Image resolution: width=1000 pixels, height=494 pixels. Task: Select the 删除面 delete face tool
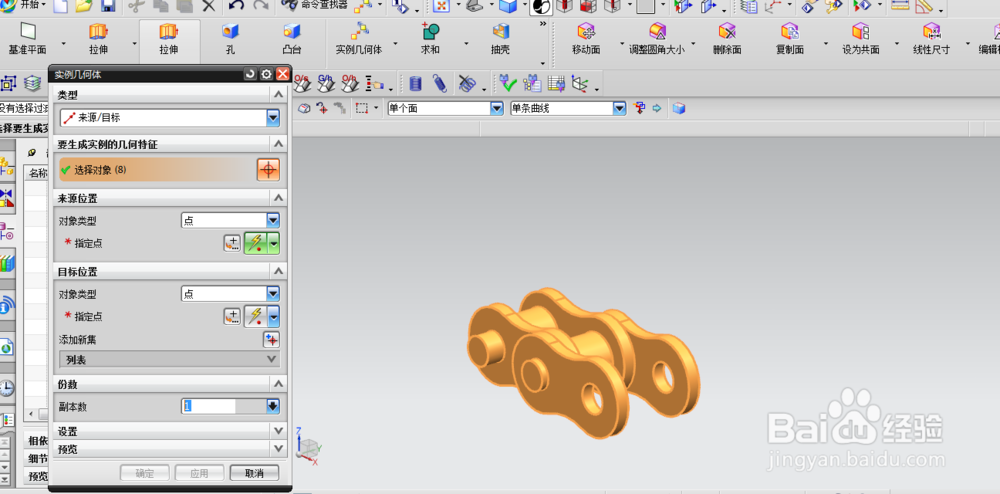click(x=727, y=39)
